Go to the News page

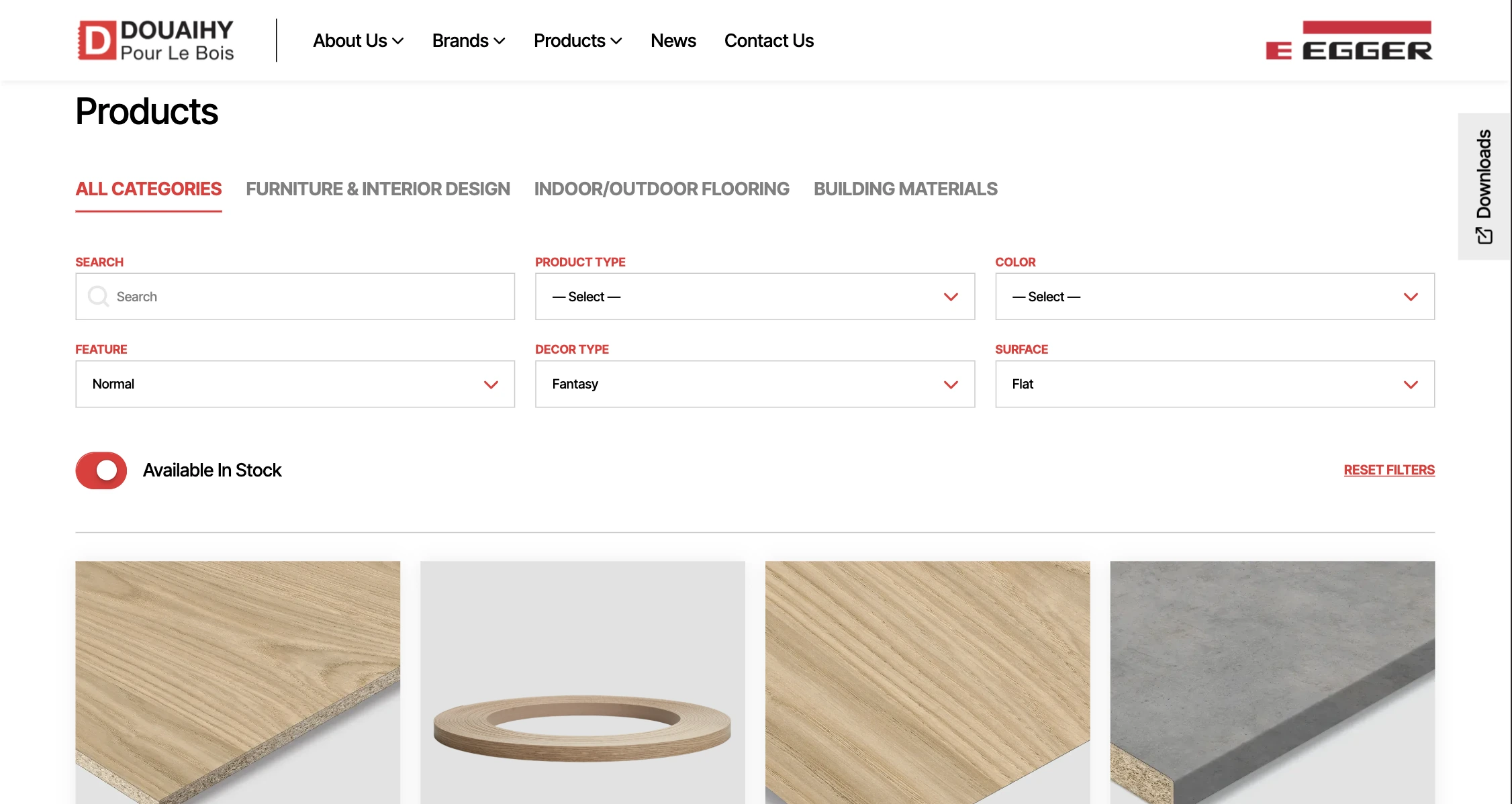tap(673, 41)
